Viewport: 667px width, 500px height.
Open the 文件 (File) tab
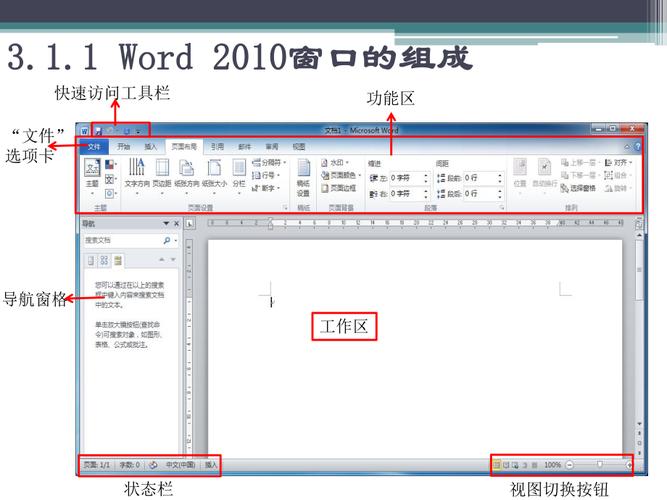(x=94, y=146)
